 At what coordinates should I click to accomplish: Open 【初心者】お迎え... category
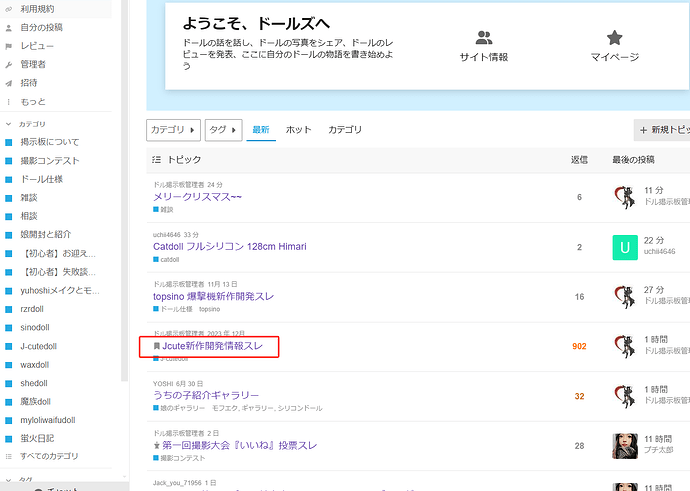point(60,253)
